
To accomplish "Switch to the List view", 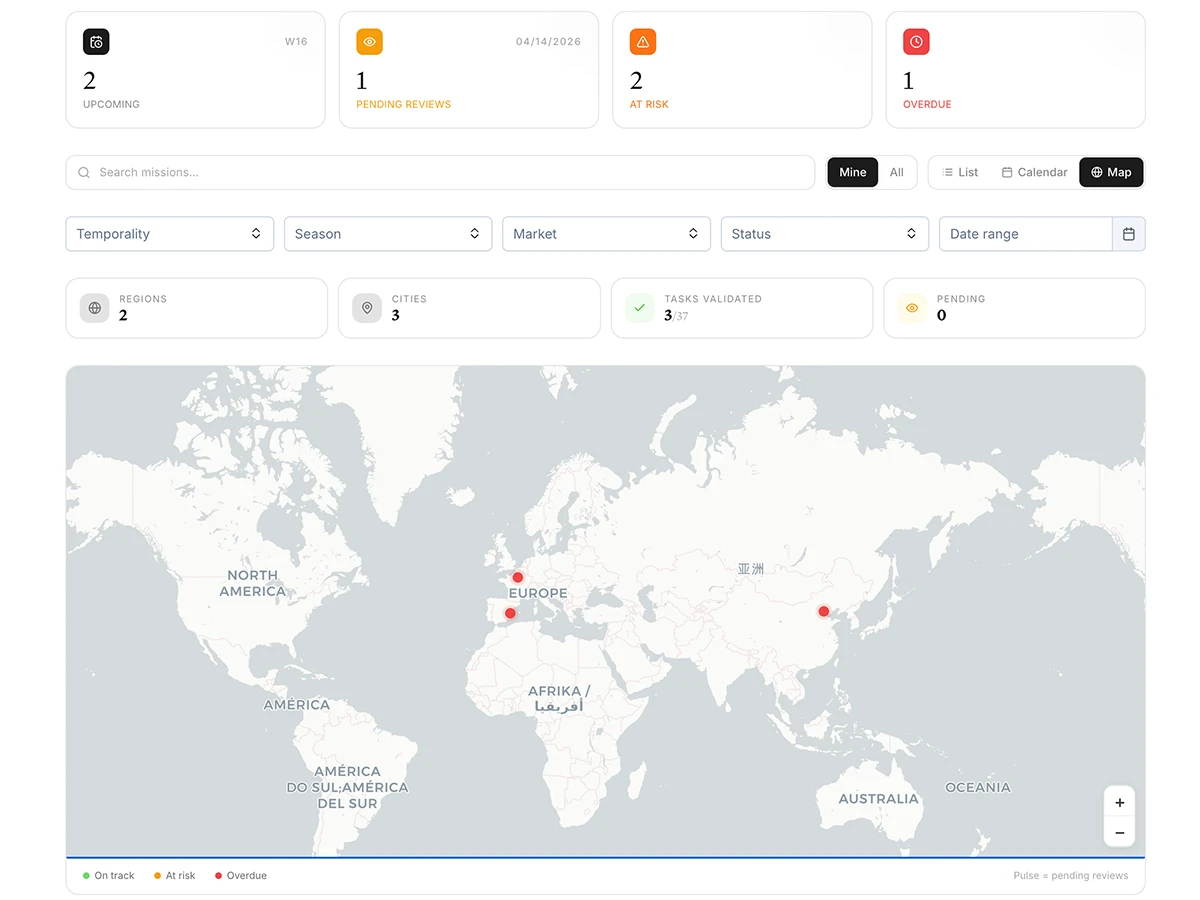I will pyautogui.click(x=959, y=172).
